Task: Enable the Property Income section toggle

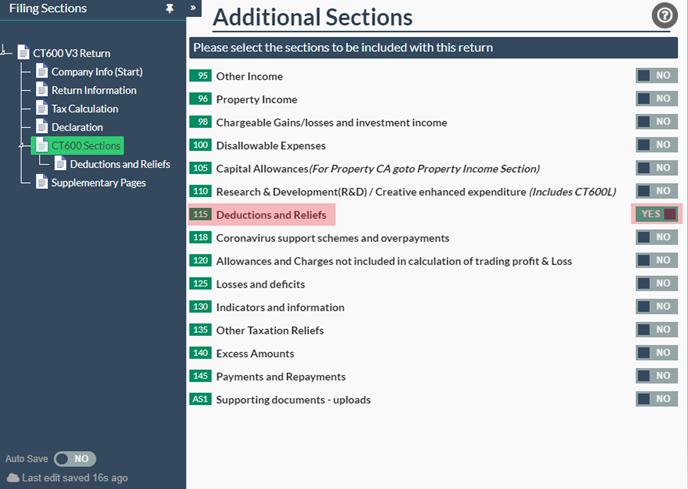Action: click(657, 99)
